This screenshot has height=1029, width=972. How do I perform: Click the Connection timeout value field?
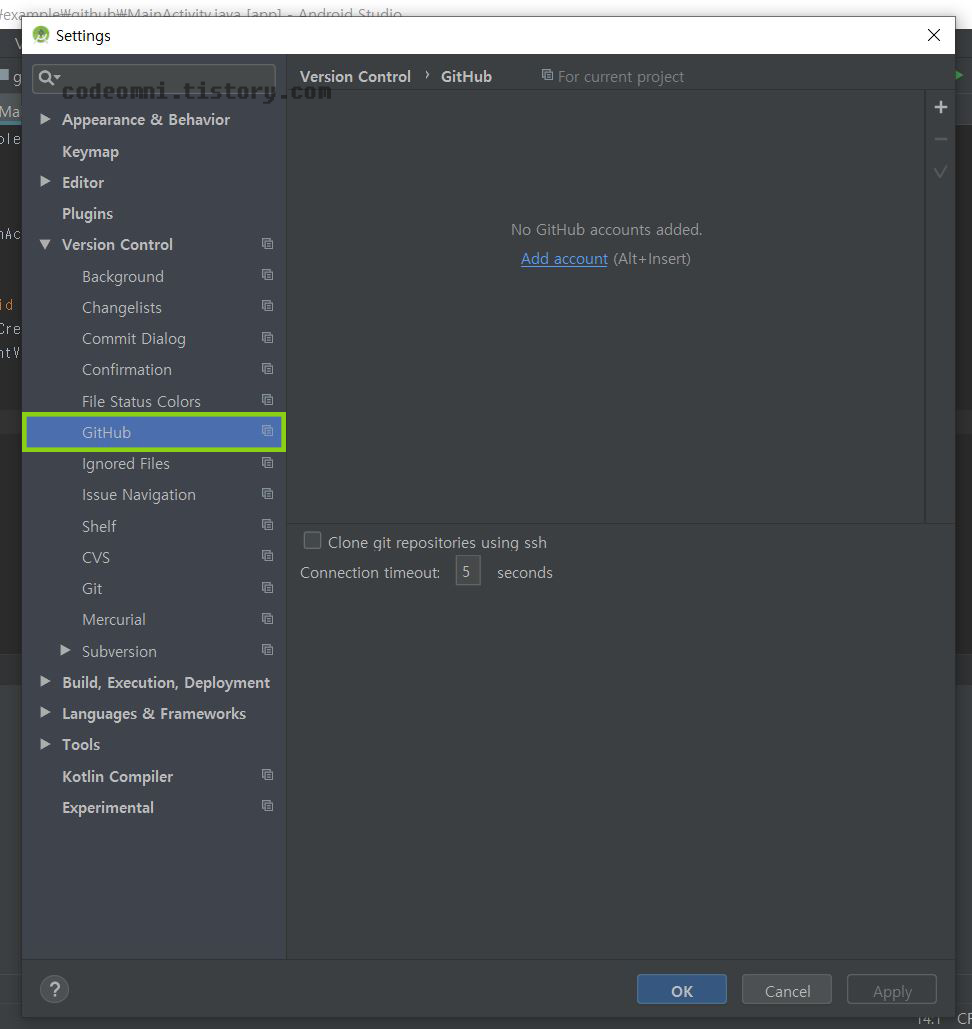point(468,571)
